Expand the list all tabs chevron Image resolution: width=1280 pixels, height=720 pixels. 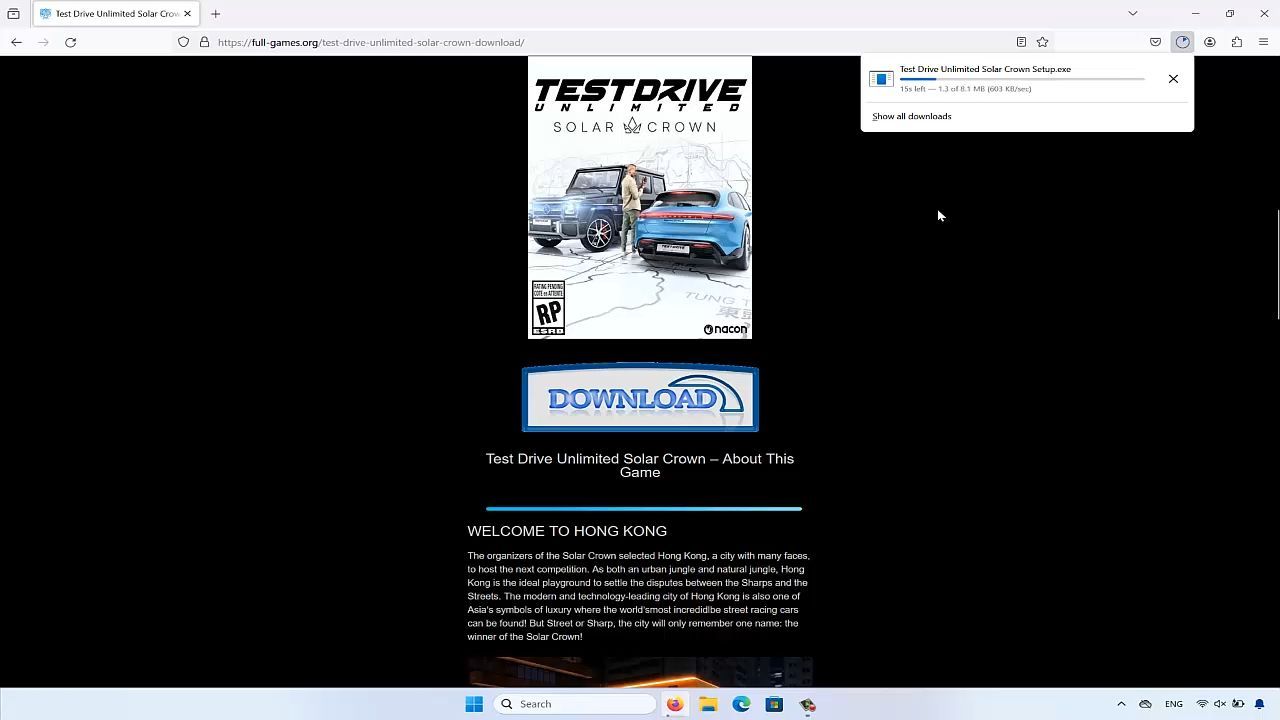point(1133,14)
